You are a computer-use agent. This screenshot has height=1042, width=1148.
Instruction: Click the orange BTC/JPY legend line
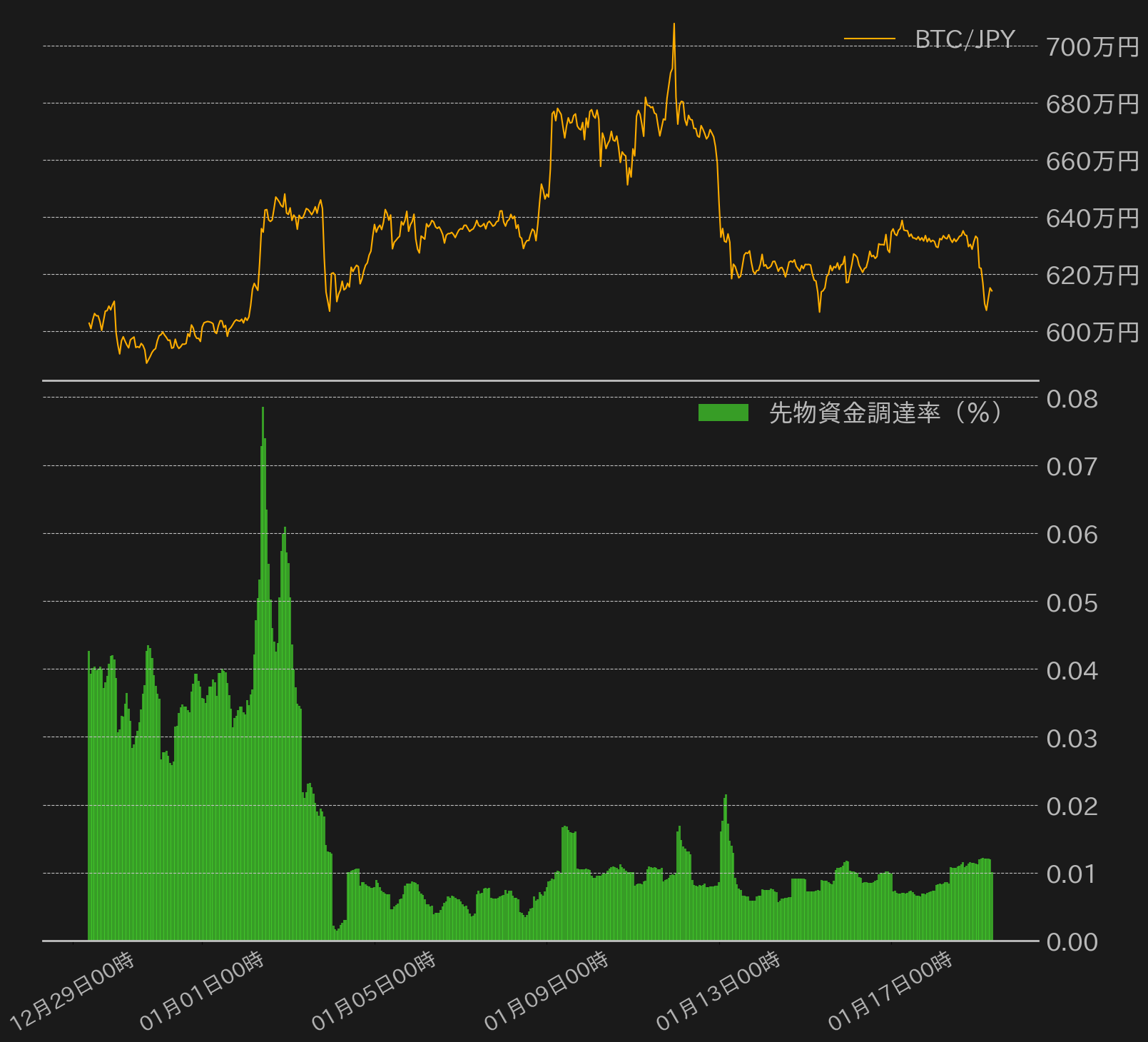coord(869,39)
